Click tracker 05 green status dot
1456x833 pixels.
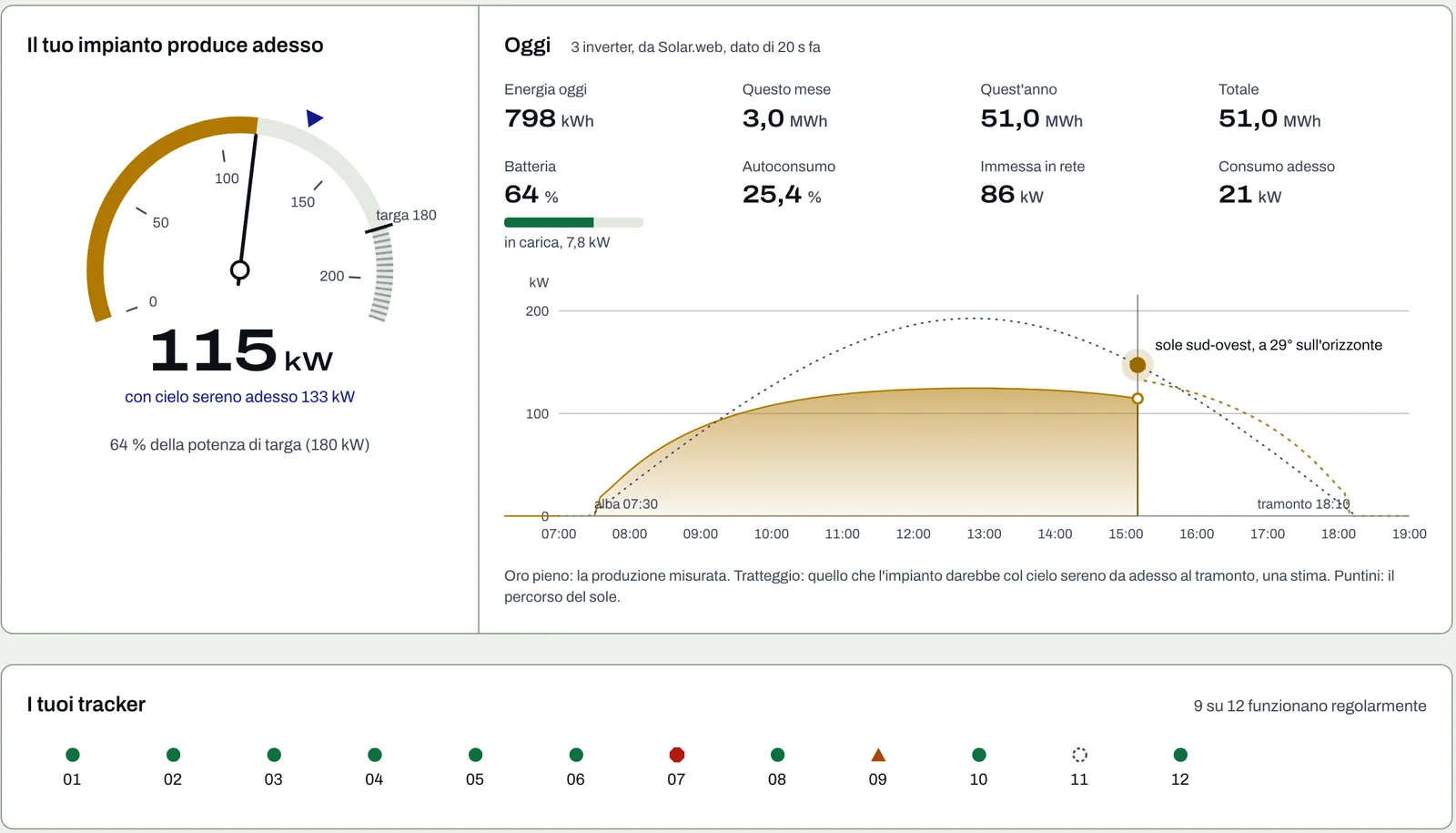[475, 755]
